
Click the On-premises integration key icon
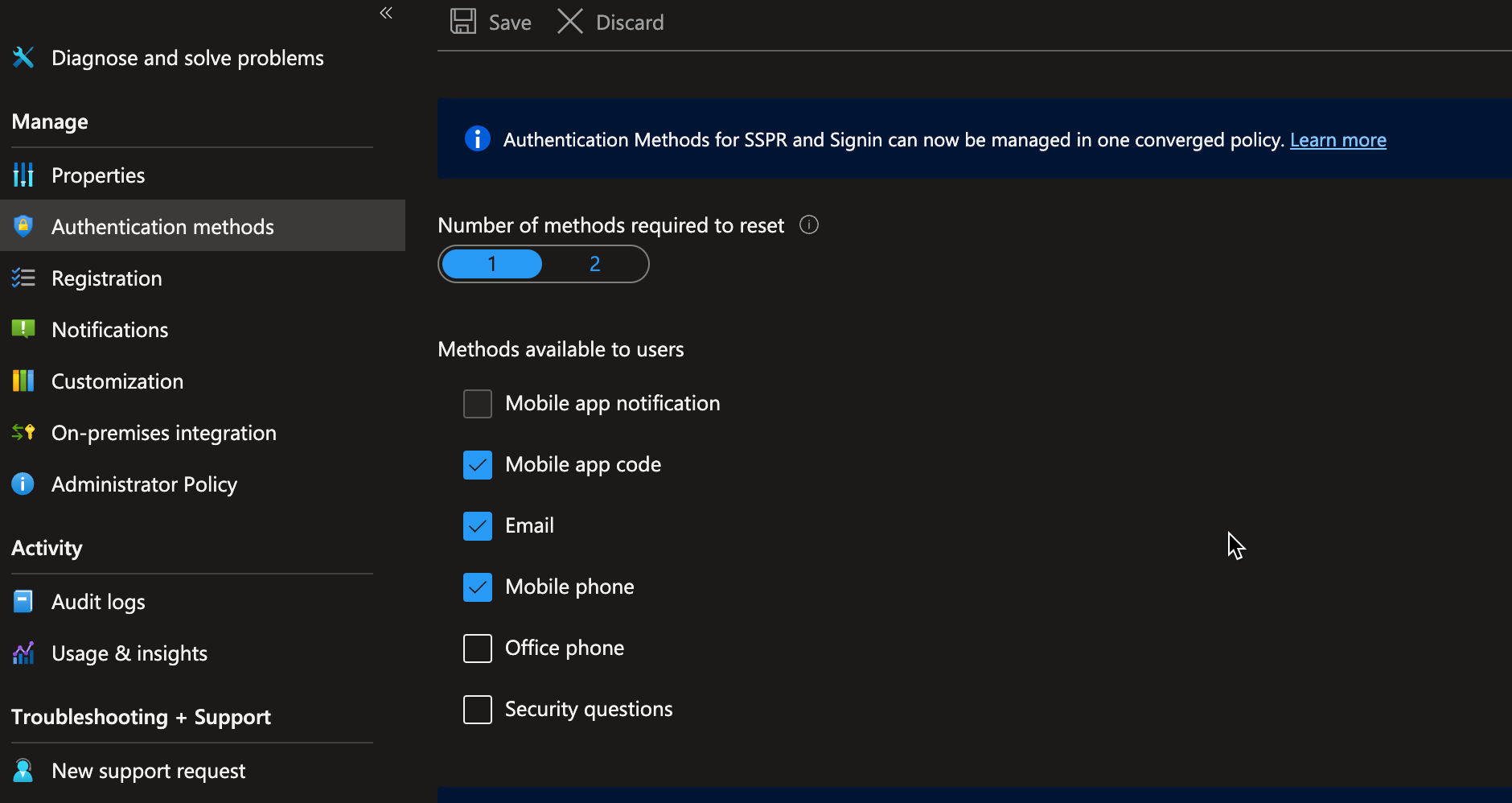tap(23, 433)
